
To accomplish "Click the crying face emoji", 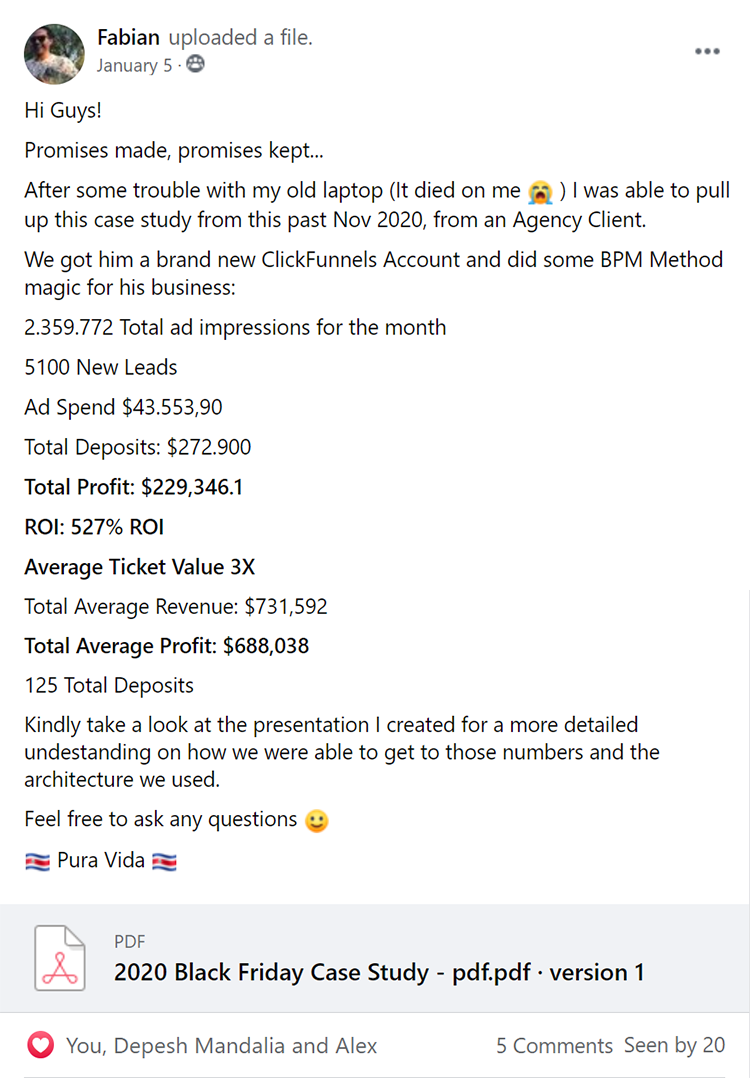I will tap(540, 192).
